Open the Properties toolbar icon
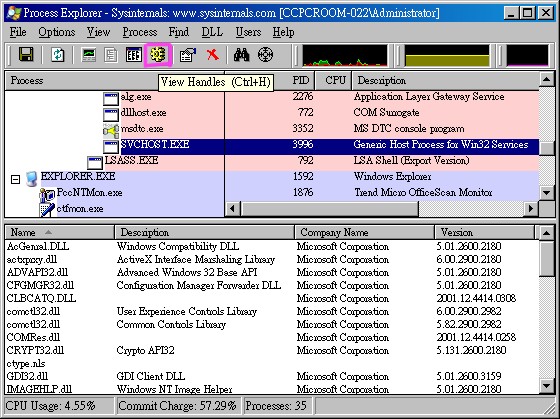Image resolution: width=560 pixels, height=419 pixels. point(188,55)
